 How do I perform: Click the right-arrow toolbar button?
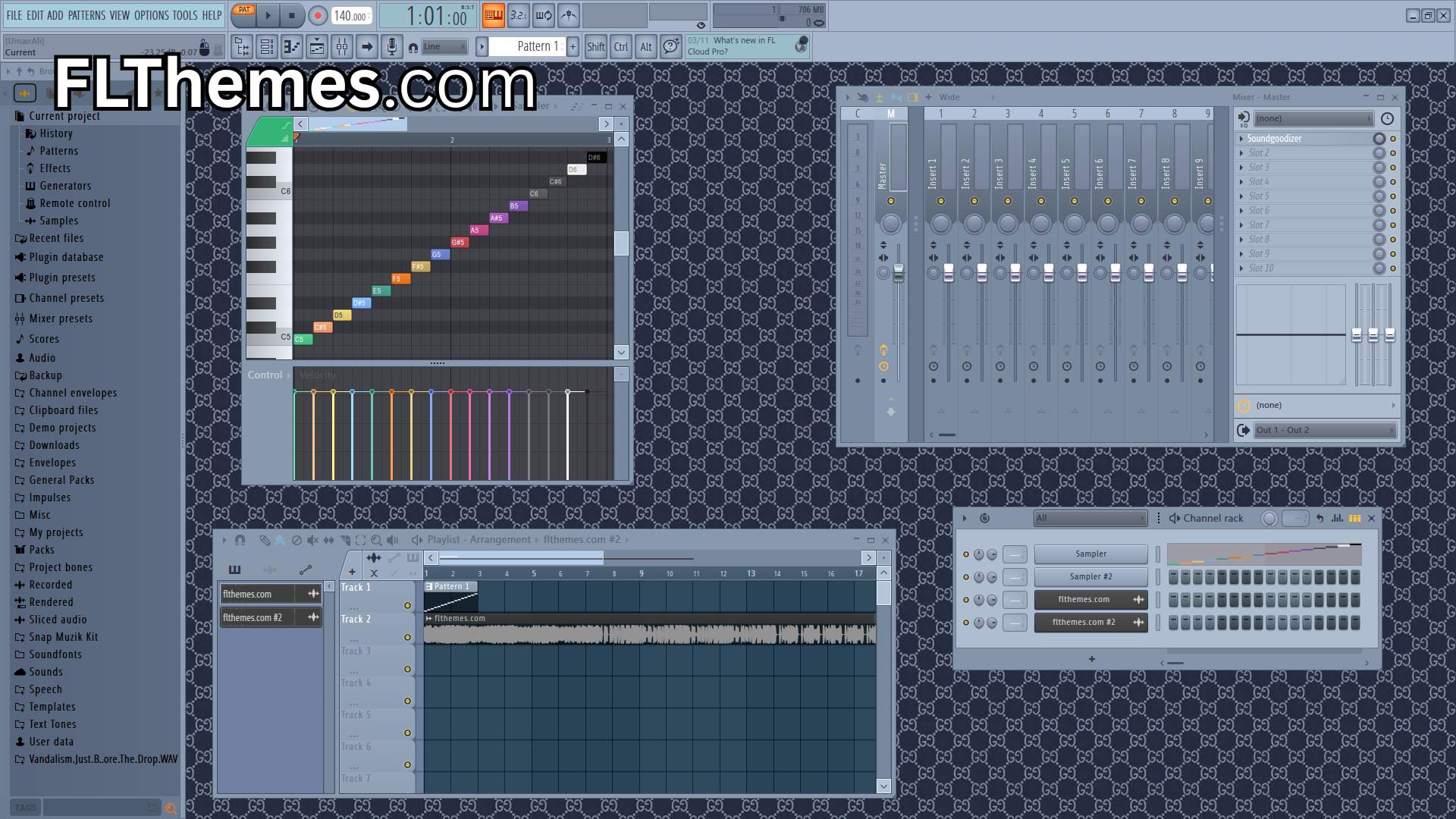(x=367, y=47)
